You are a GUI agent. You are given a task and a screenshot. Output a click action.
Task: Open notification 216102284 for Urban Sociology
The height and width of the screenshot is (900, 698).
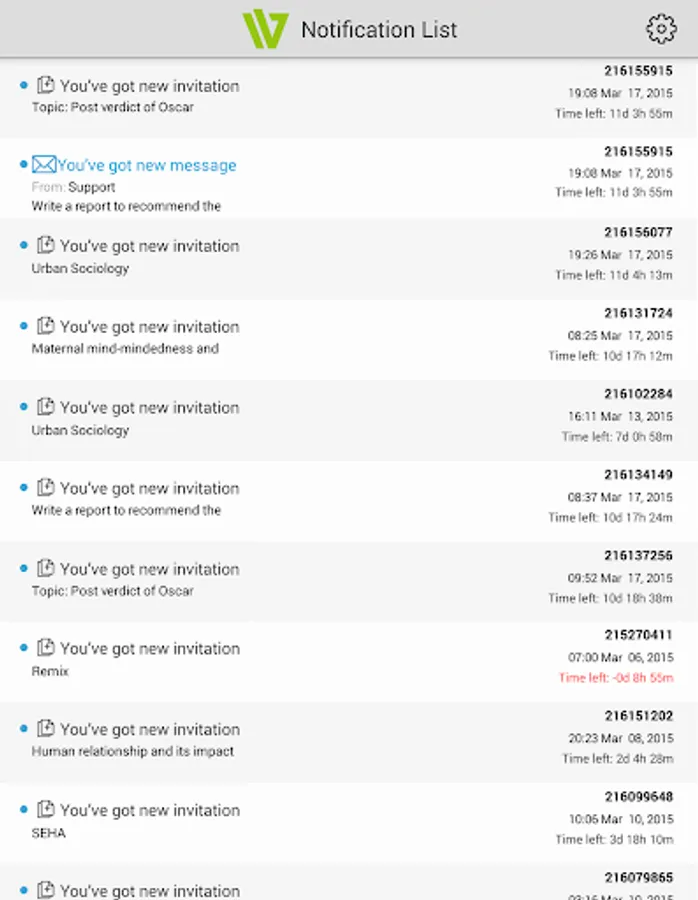coord(300,420)
